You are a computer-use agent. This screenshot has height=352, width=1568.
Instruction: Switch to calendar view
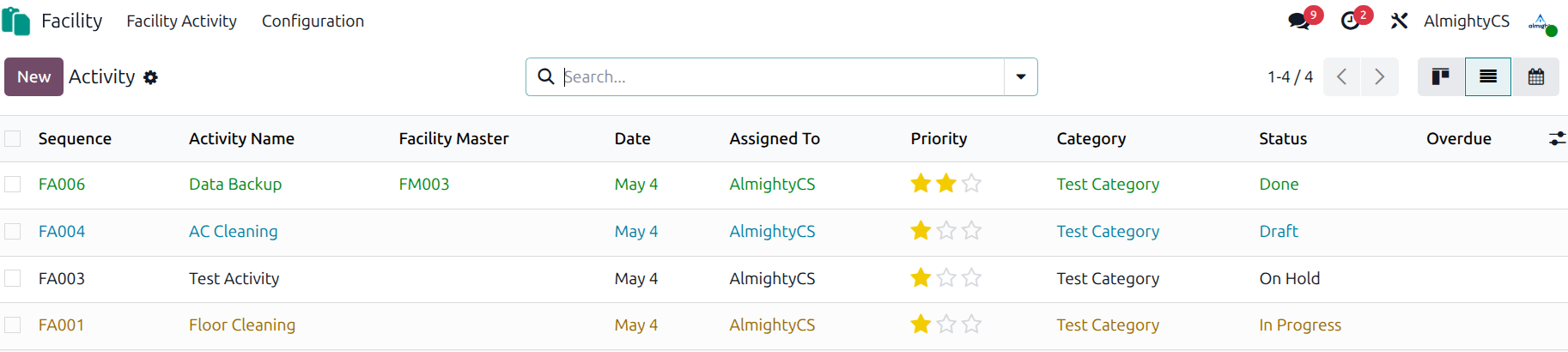(x=1536, y=76)
